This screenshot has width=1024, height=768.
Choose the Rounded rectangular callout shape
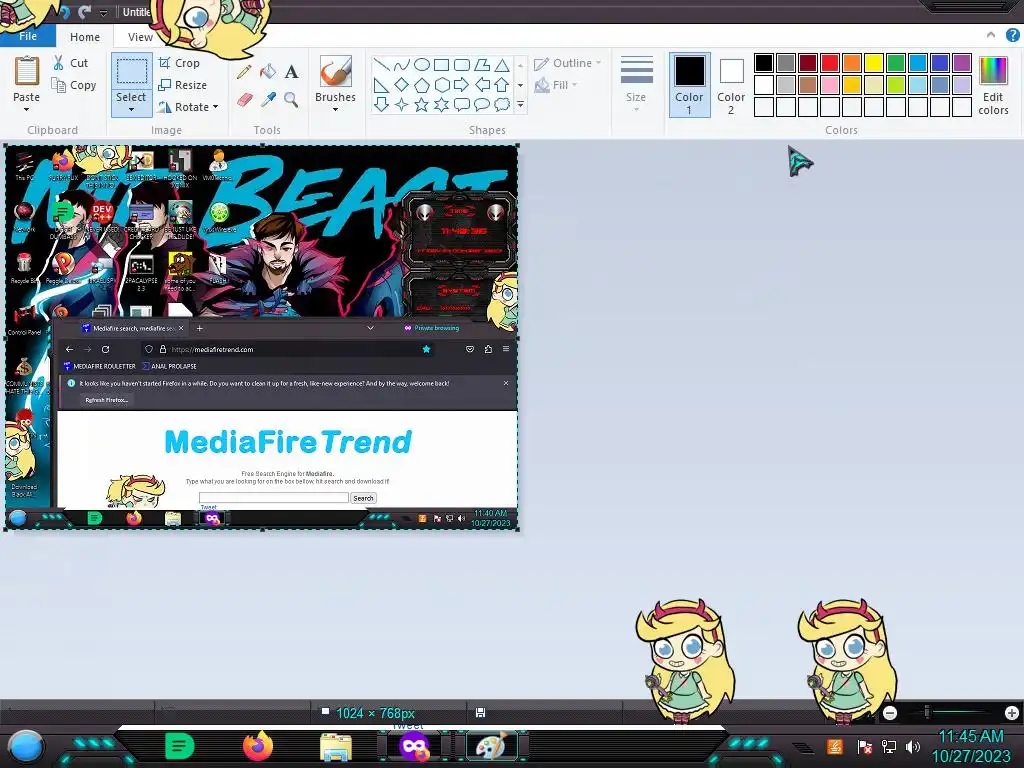(x=462, y=104)
